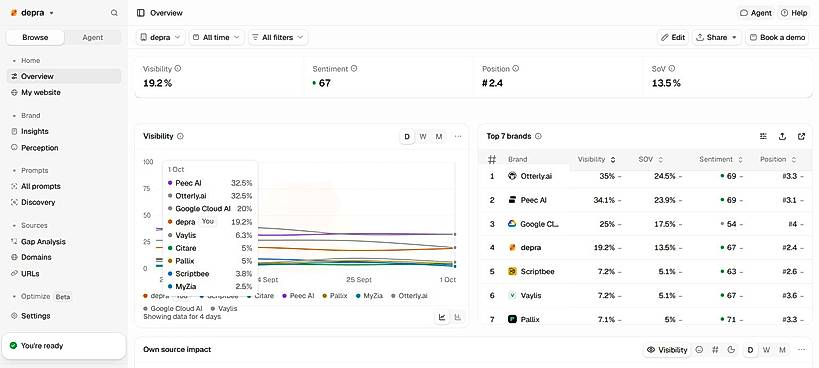Expand the Optimize Beta section

pyautogui.click(x=42, y=296)
